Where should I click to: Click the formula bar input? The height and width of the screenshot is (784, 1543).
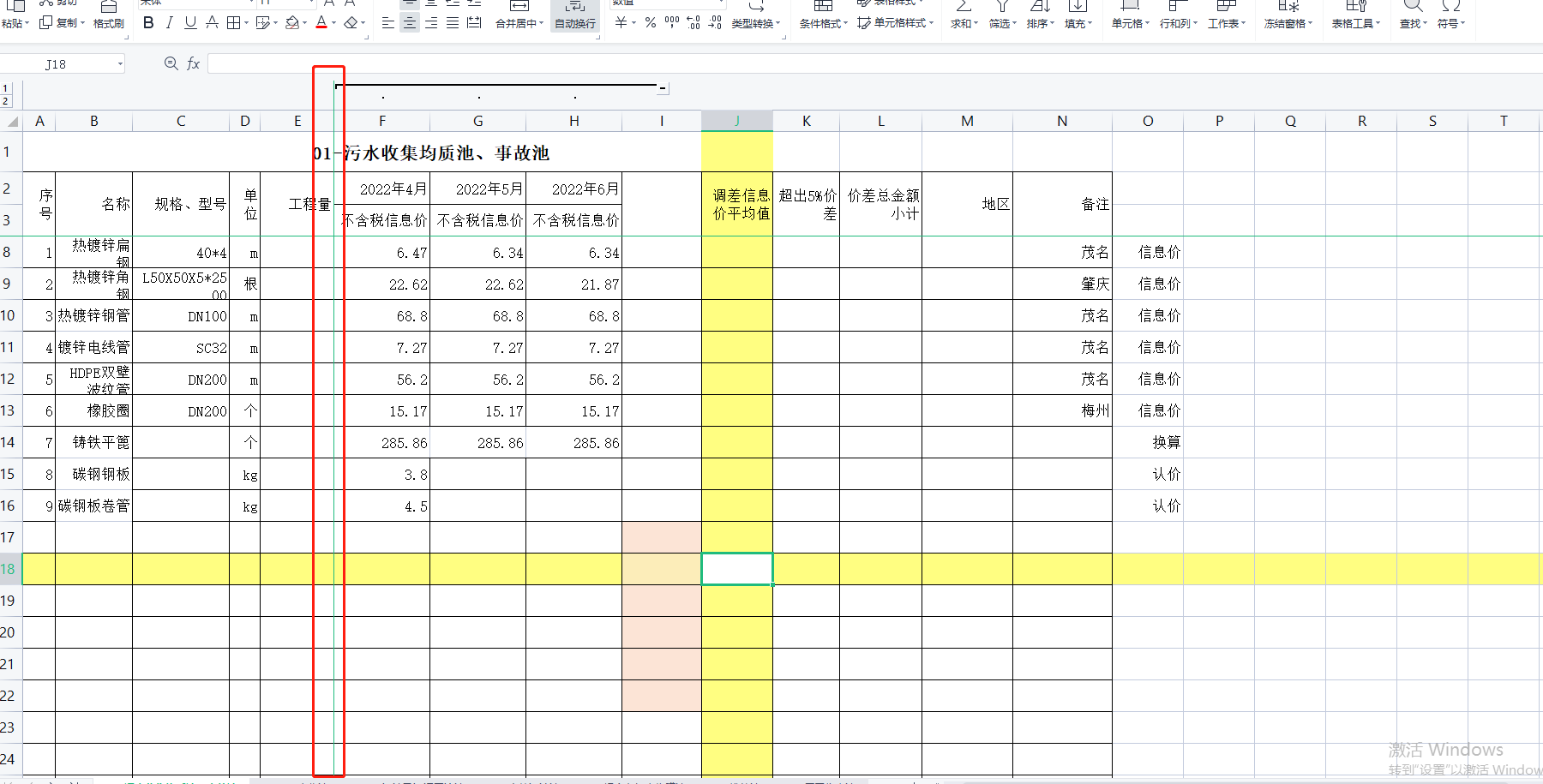[x=874, y=63]
